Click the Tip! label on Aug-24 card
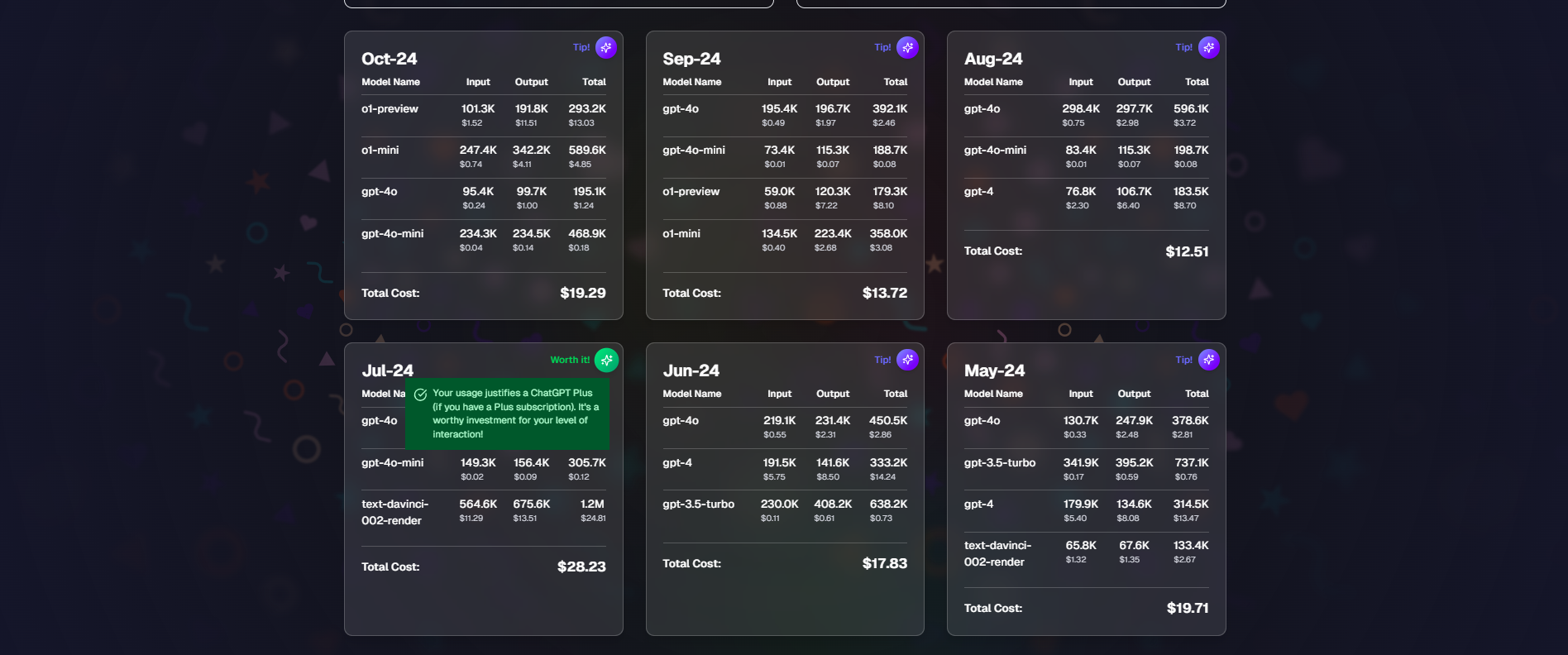 [1184, 47]
